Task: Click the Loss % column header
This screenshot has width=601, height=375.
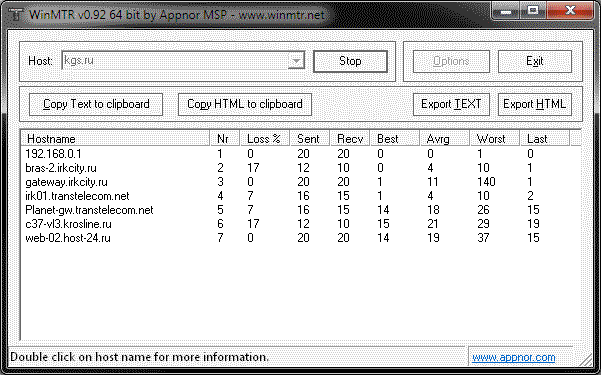Action: pos(265,139)
